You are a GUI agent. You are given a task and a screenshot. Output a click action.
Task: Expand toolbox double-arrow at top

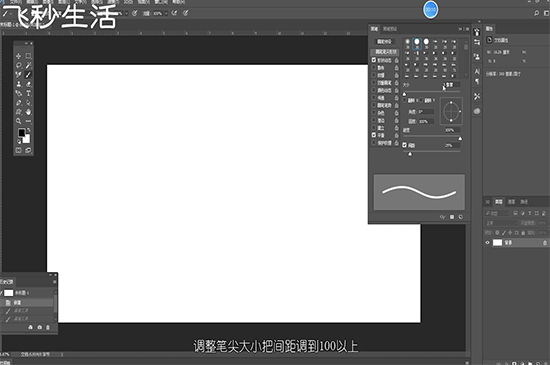click(26, 43)
